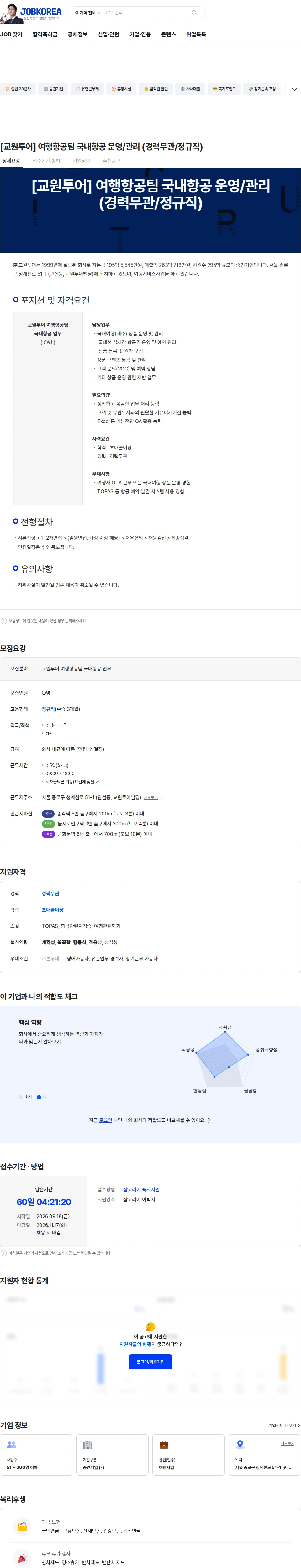301x1568 pixels.
Task: Click the job posting banner image
Action: [x=150, y=210]
